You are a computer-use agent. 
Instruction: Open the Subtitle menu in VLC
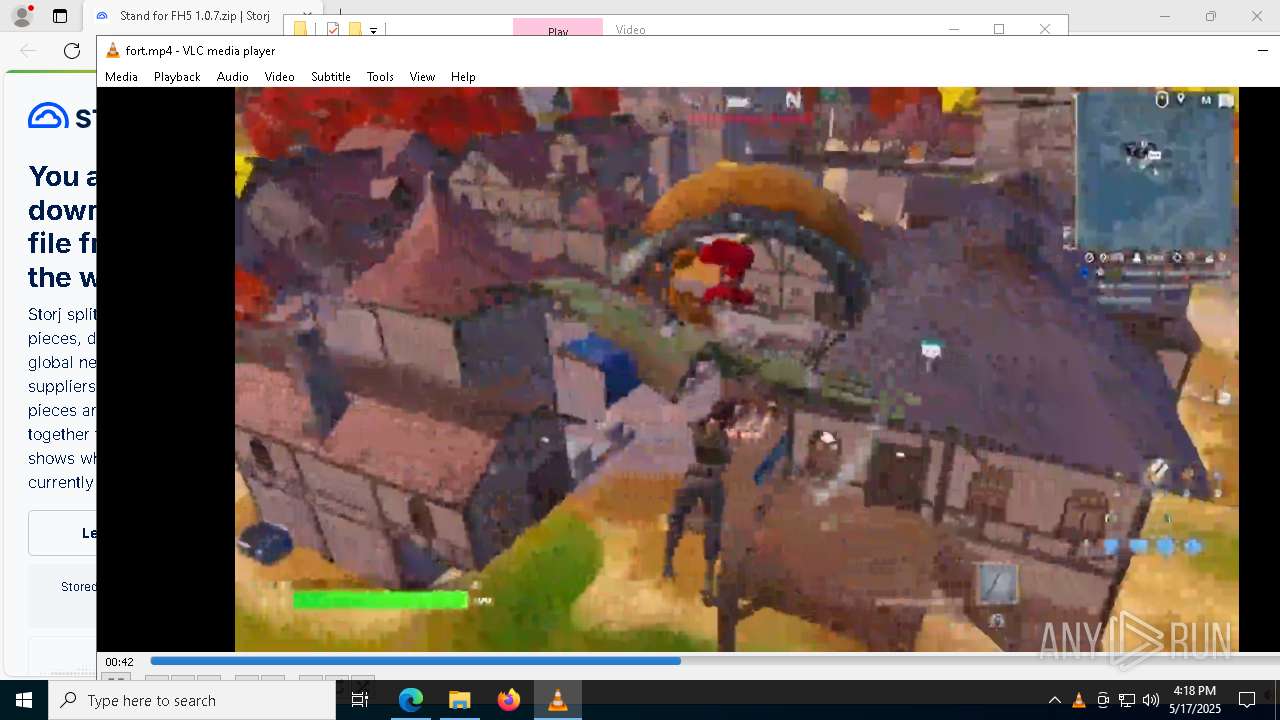click(330, 77)
